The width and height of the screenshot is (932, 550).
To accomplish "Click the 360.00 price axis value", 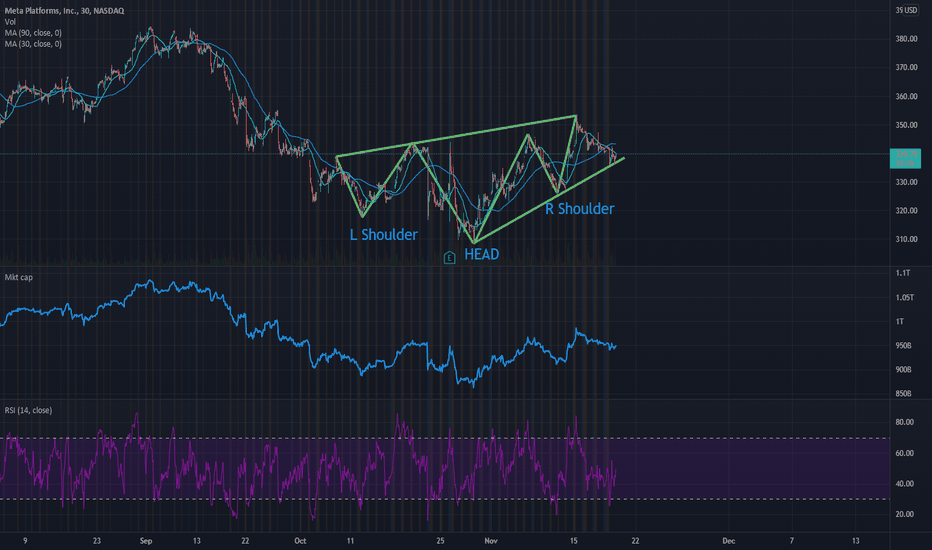I will click(906, 96).
